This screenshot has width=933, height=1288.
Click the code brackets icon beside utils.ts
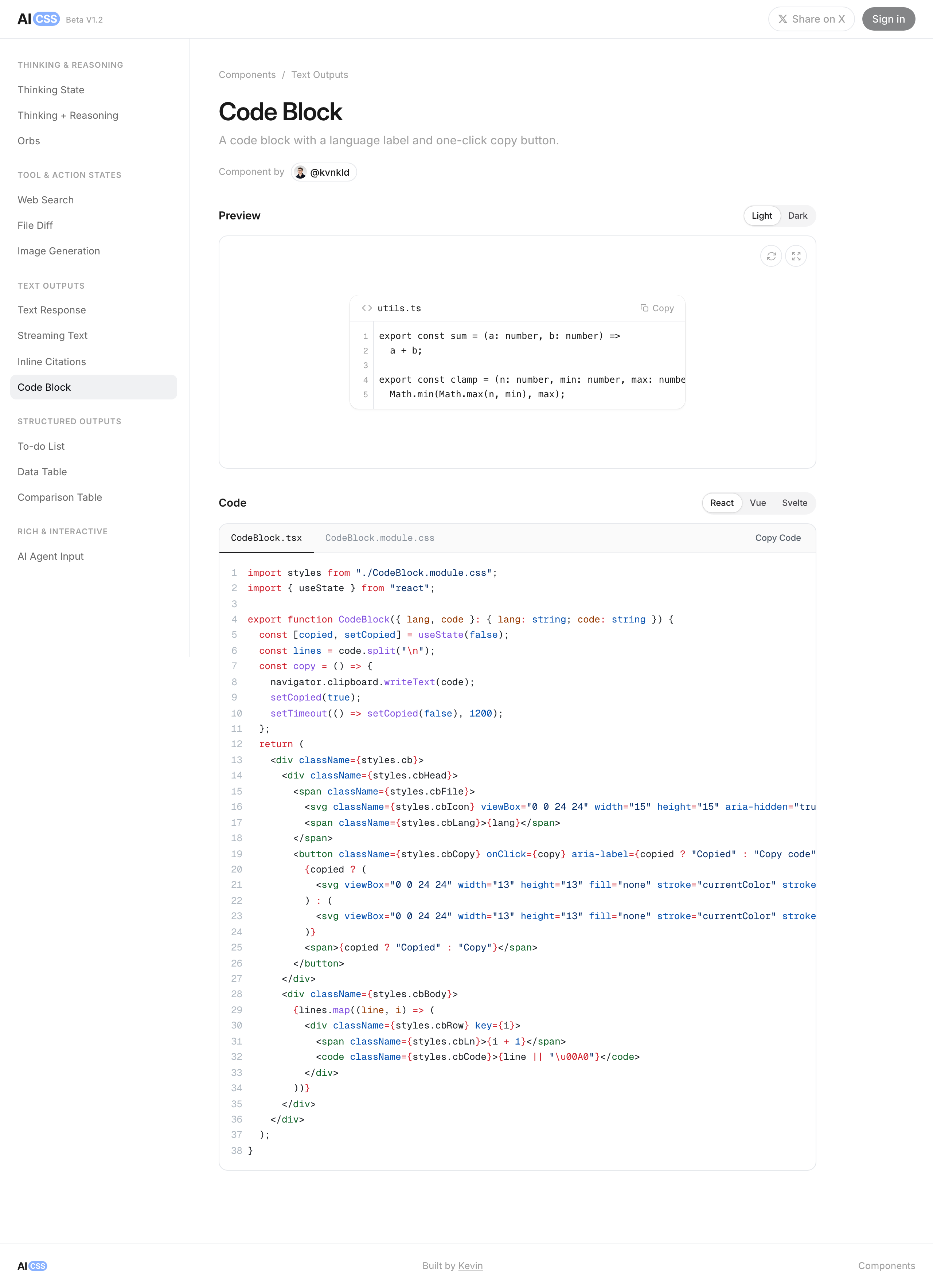tap(367, 308)
